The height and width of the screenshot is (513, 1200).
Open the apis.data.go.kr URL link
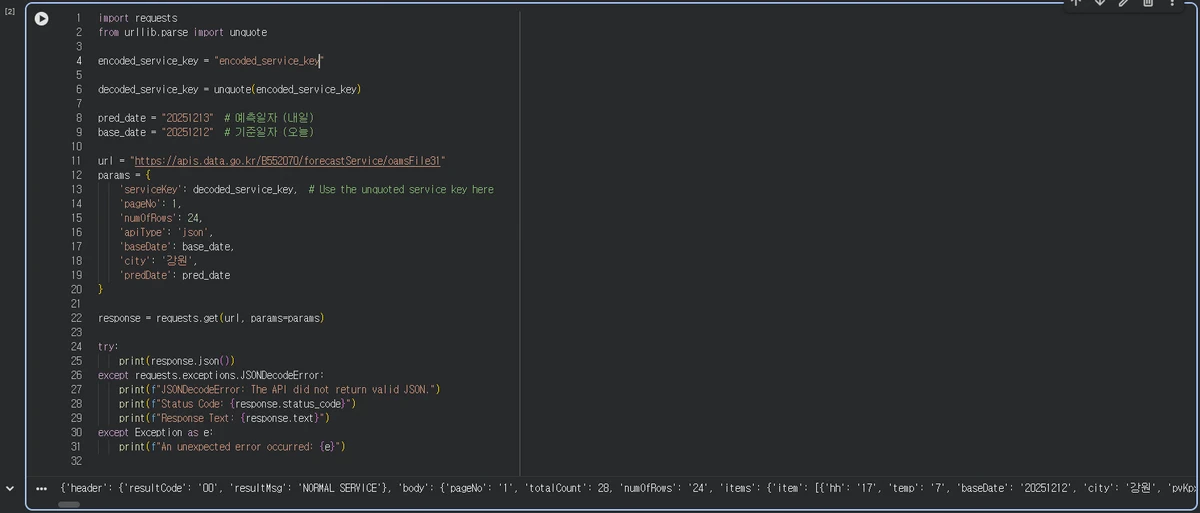287,161
